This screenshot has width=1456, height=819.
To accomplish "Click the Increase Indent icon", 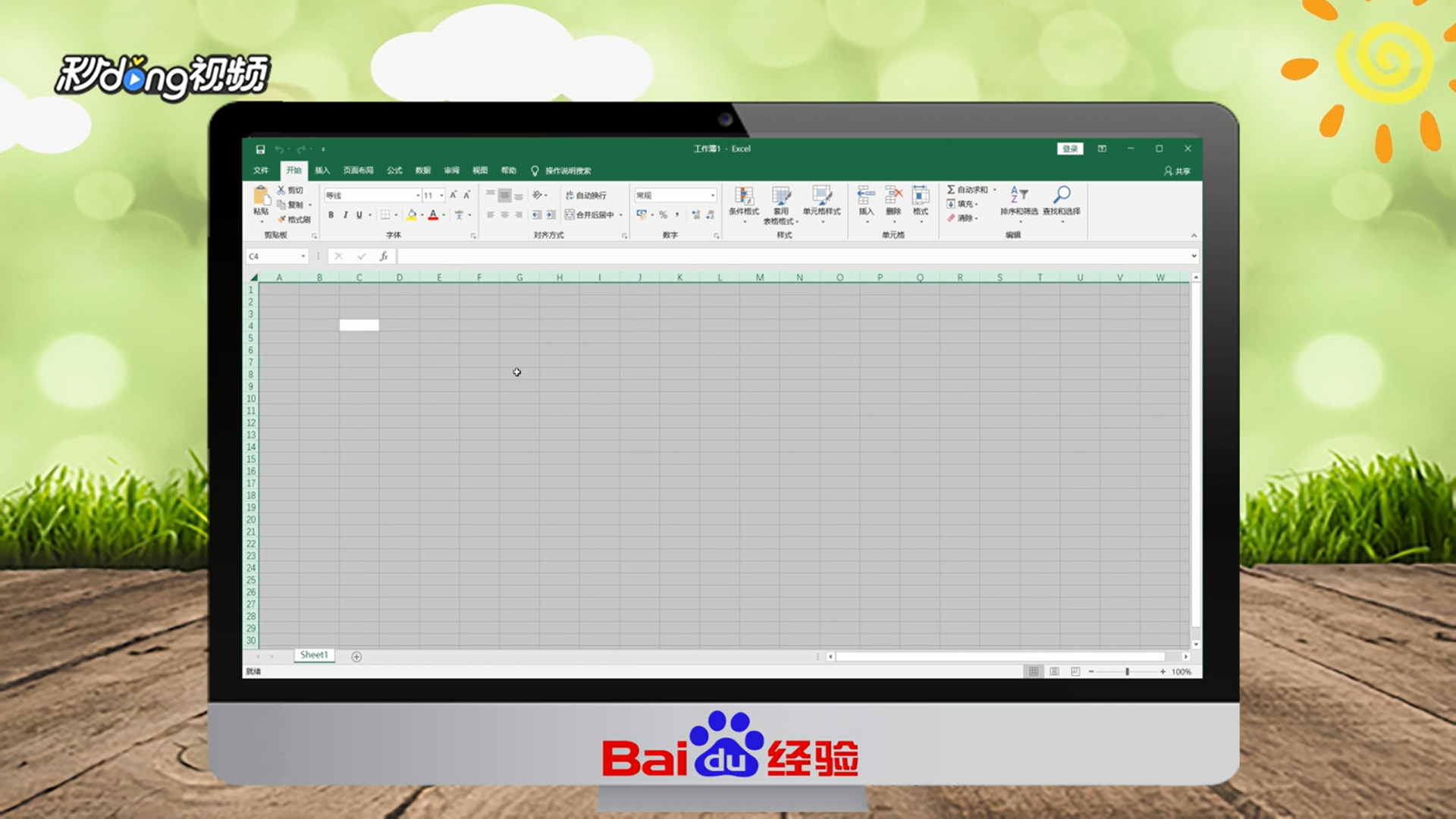I will coord(551,215).
